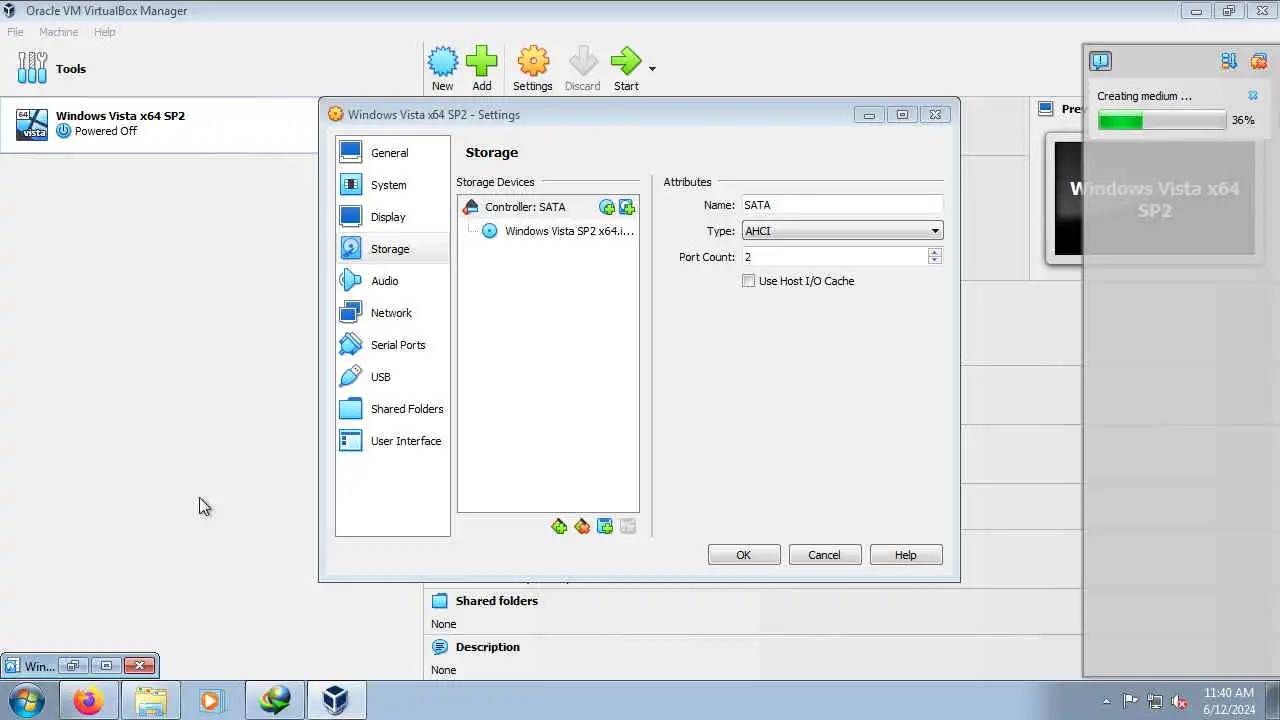The height and width of the screenshot is (720, 1280).
Task: Click the greyed remove attachment icon
Action: tap(628, 526)
